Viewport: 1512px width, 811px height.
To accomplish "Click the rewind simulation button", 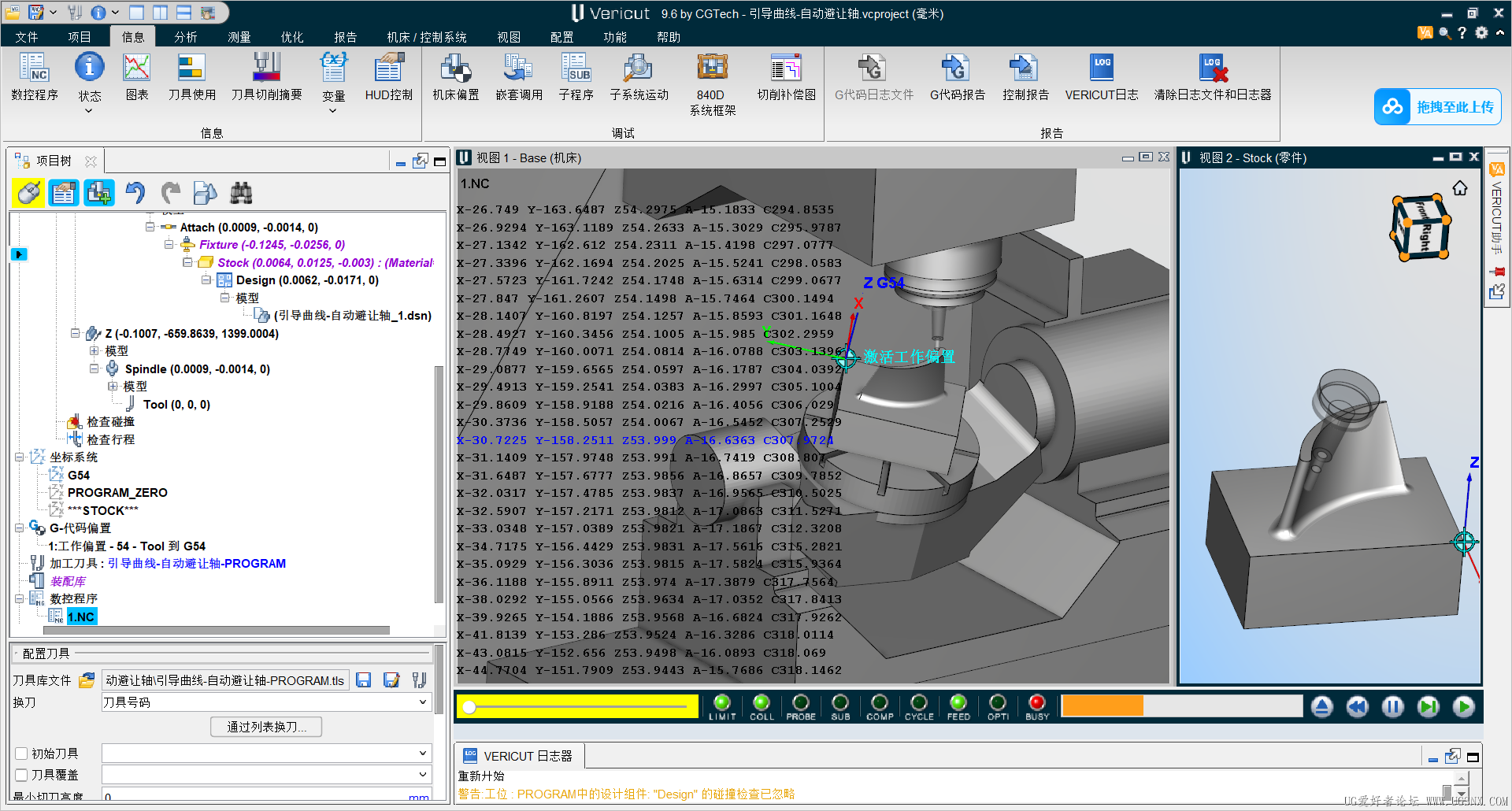I will [1358, 707].
